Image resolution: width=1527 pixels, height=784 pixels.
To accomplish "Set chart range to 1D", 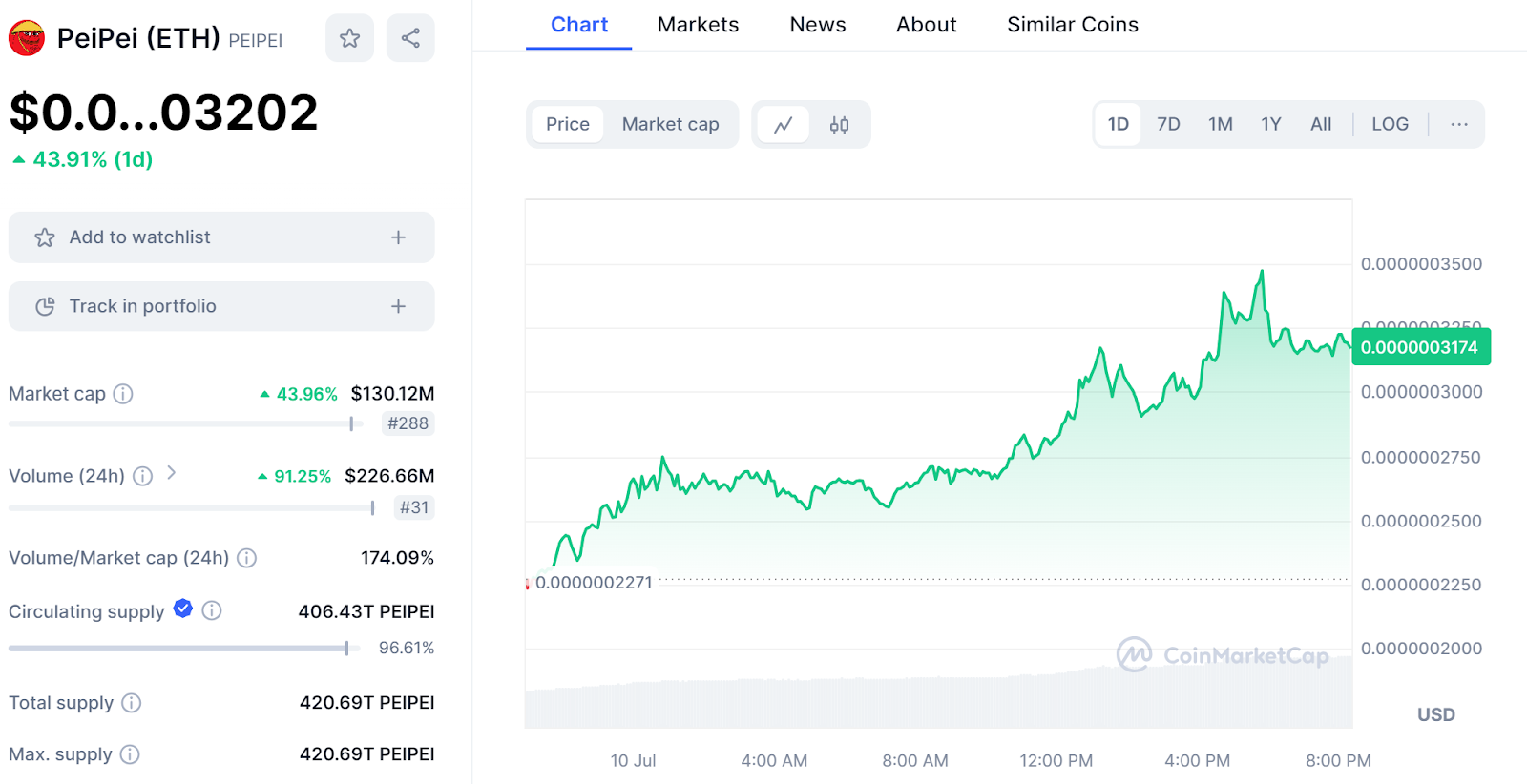I will tap(1119, 124).
